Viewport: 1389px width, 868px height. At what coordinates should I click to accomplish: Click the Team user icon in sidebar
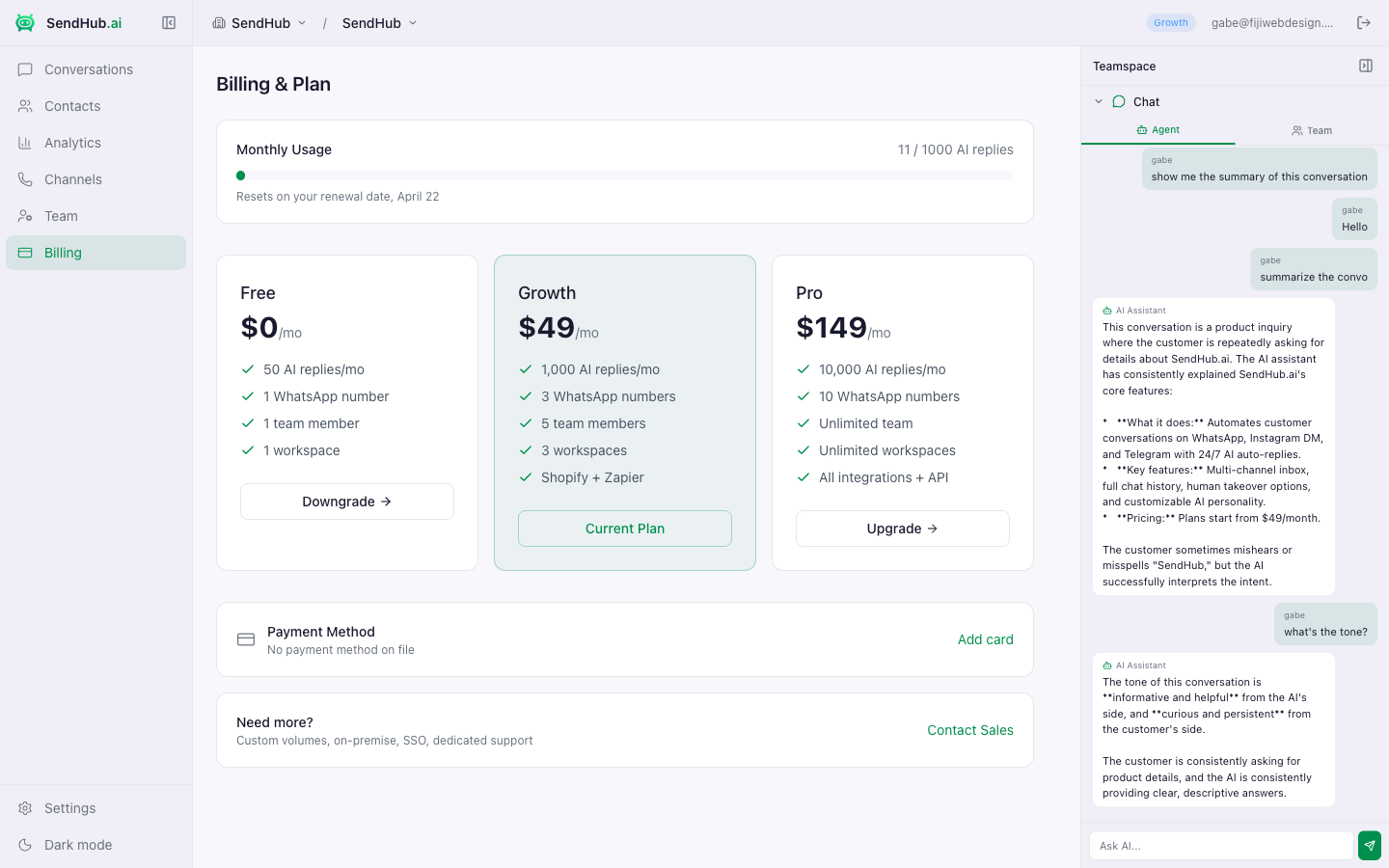tap(25, 216)
